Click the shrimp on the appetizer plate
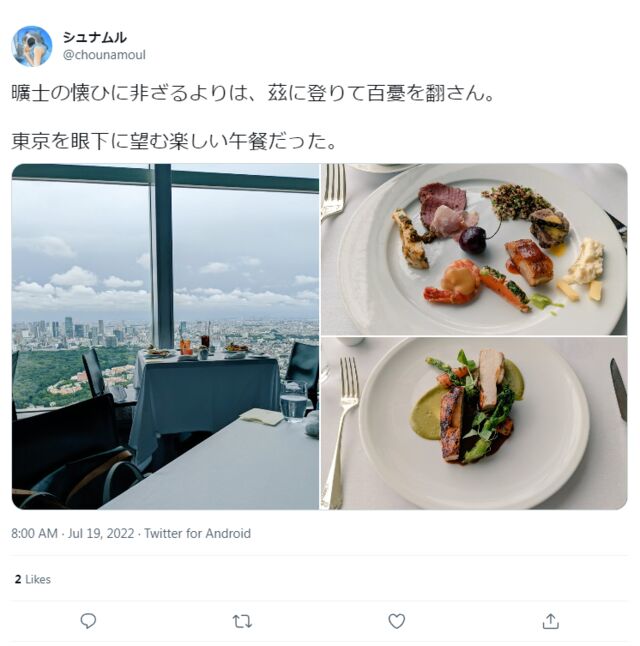 452,283
